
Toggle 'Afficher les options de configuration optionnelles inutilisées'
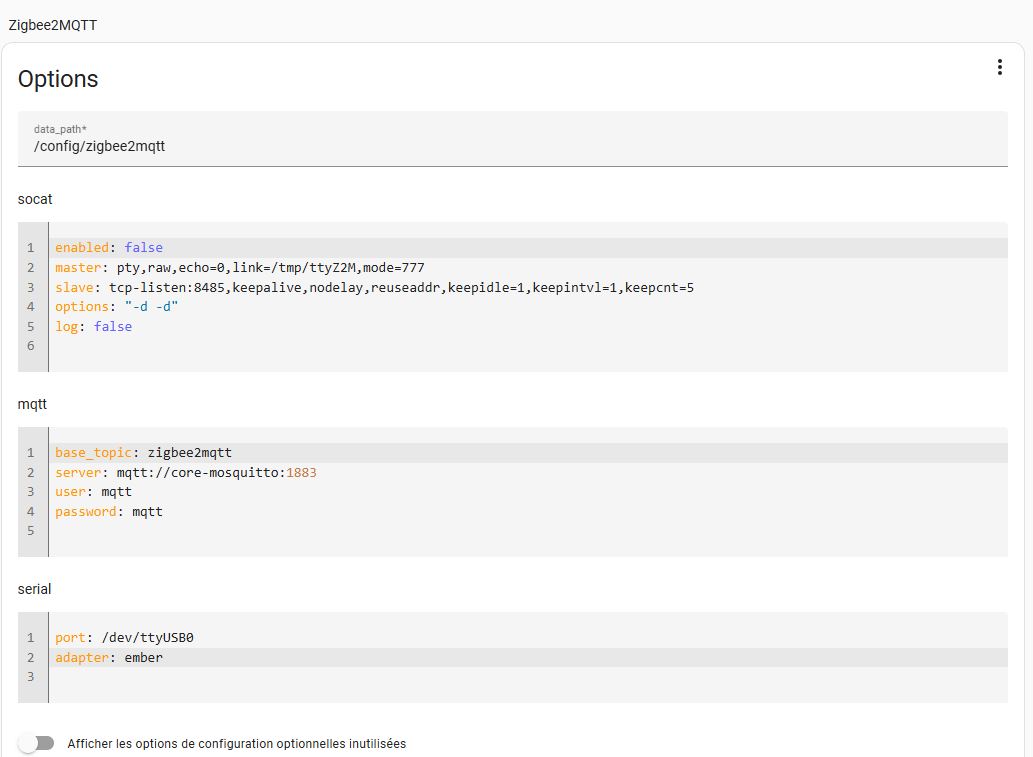(x=36, y=743)
